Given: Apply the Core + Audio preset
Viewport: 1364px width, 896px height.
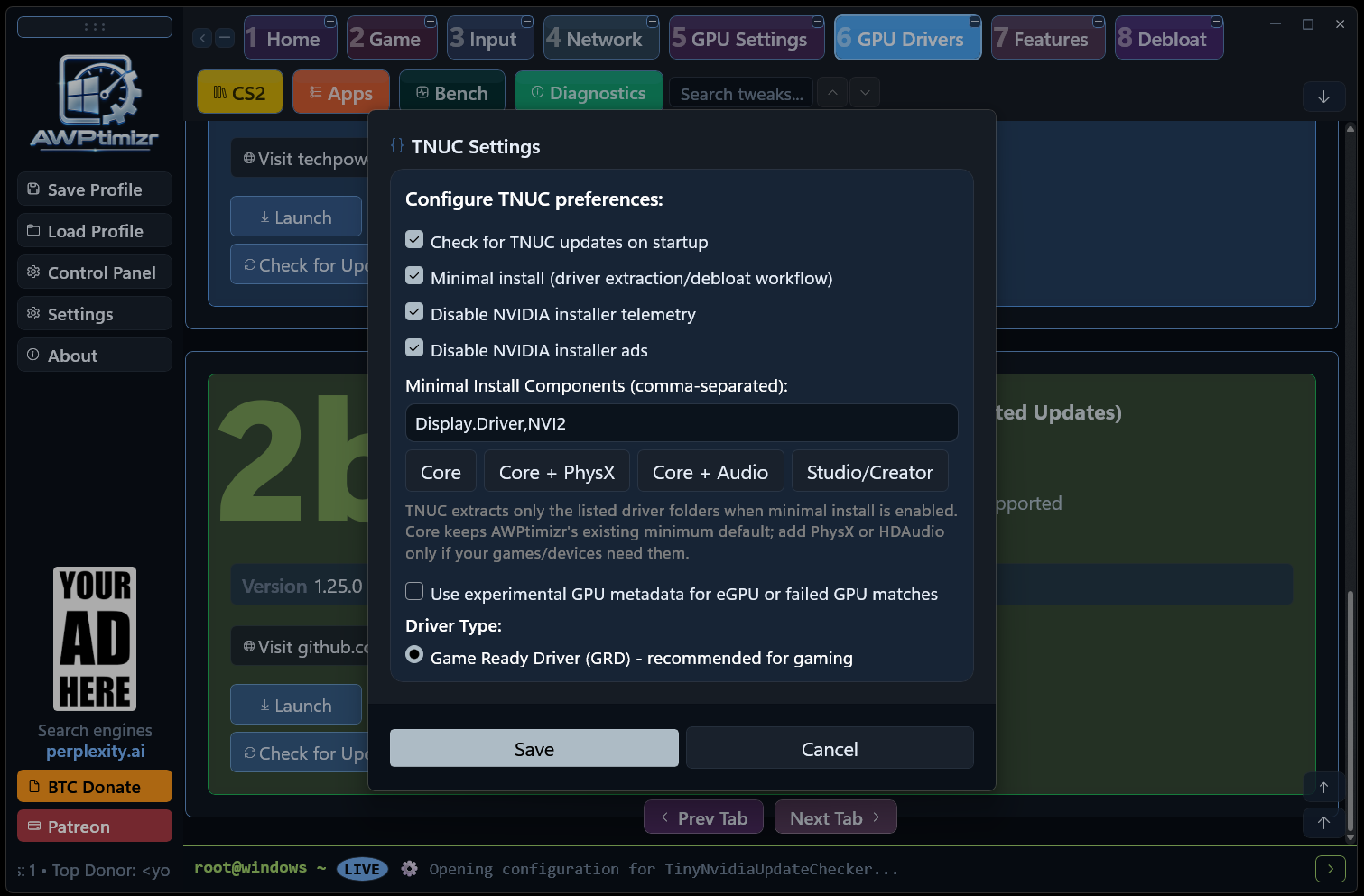Looking at the screenshot, I should pos(710,472).
